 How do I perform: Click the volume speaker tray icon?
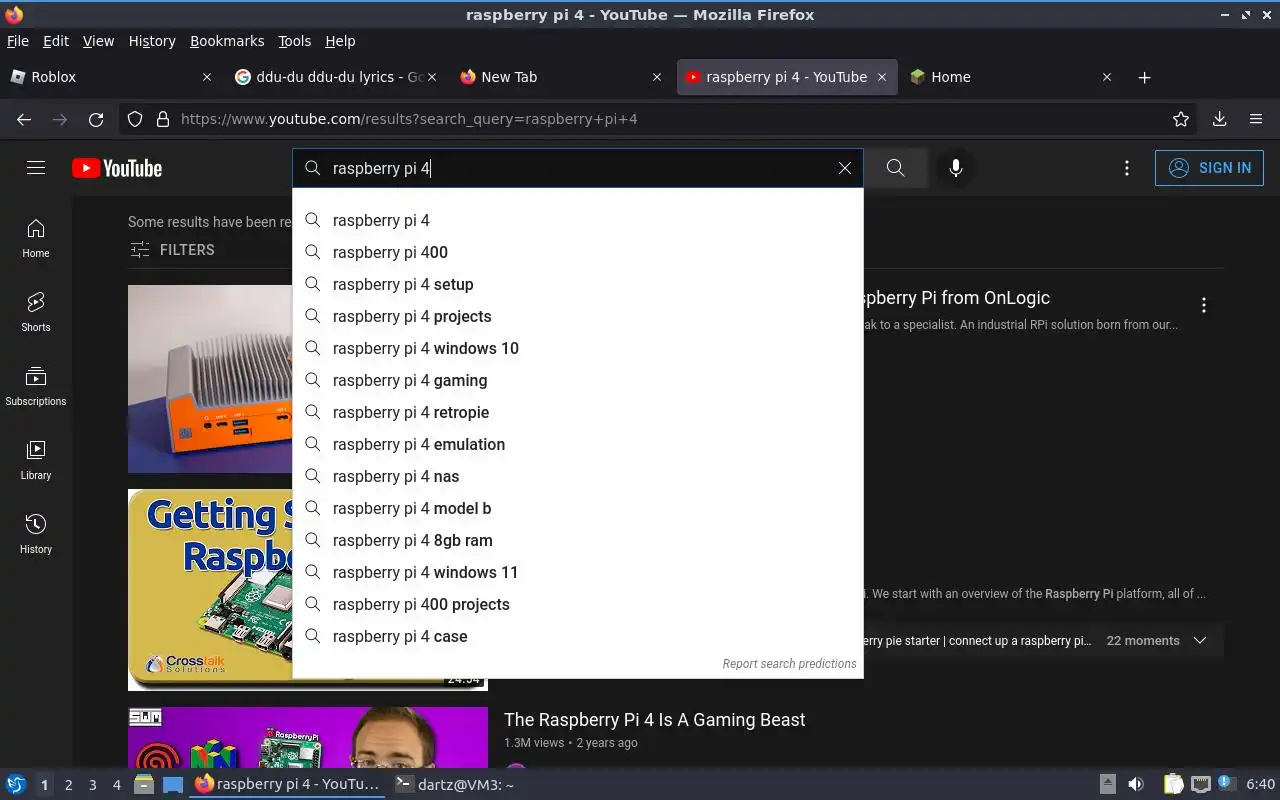pyautogui.click(x=1136, y=785)
